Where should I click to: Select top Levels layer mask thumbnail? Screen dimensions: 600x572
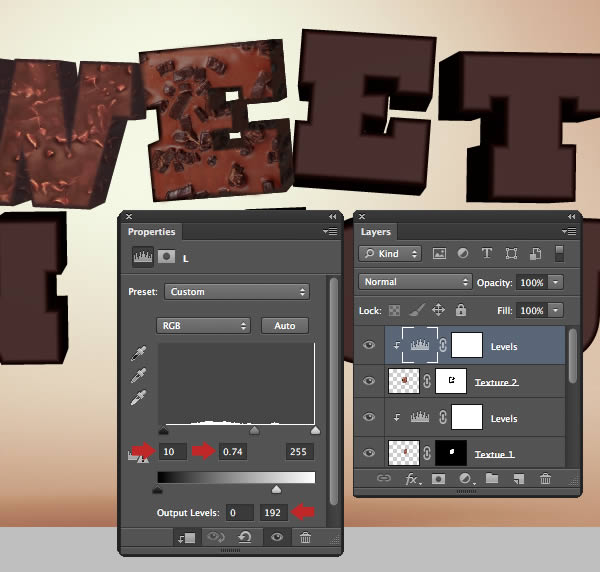(x=467, y=345)
